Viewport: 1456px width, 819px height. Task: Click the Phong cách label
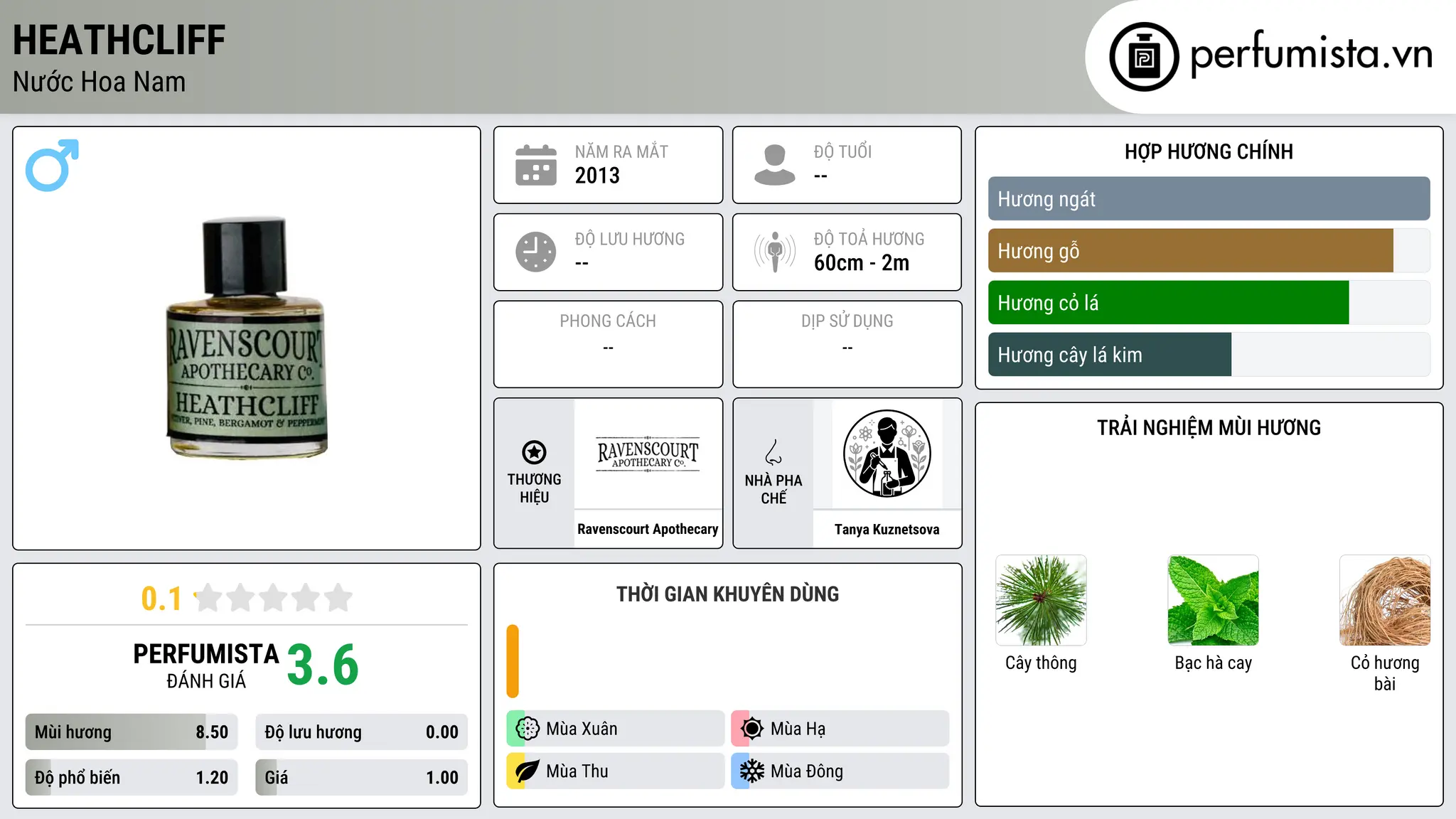[x=608, y=321]
